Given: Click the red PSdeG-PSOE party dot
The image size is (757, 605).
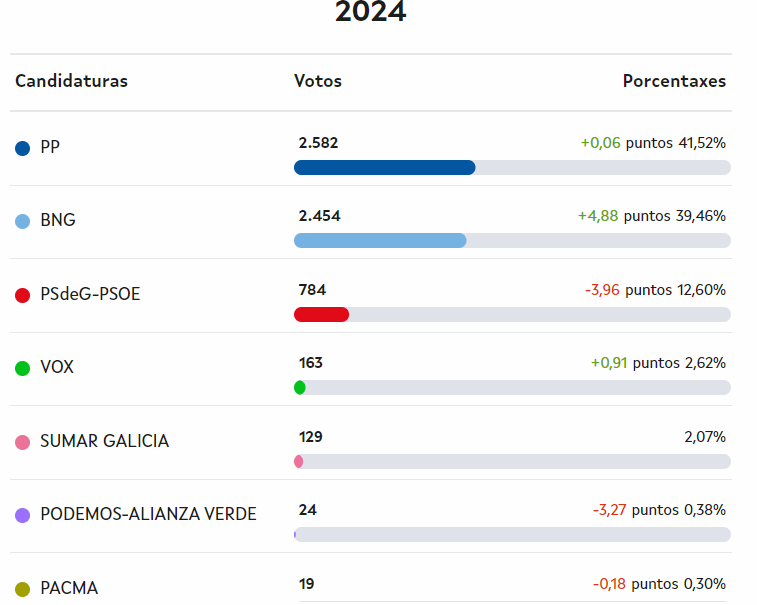Looking at the screenshot, I should click(x=23, y=295).
